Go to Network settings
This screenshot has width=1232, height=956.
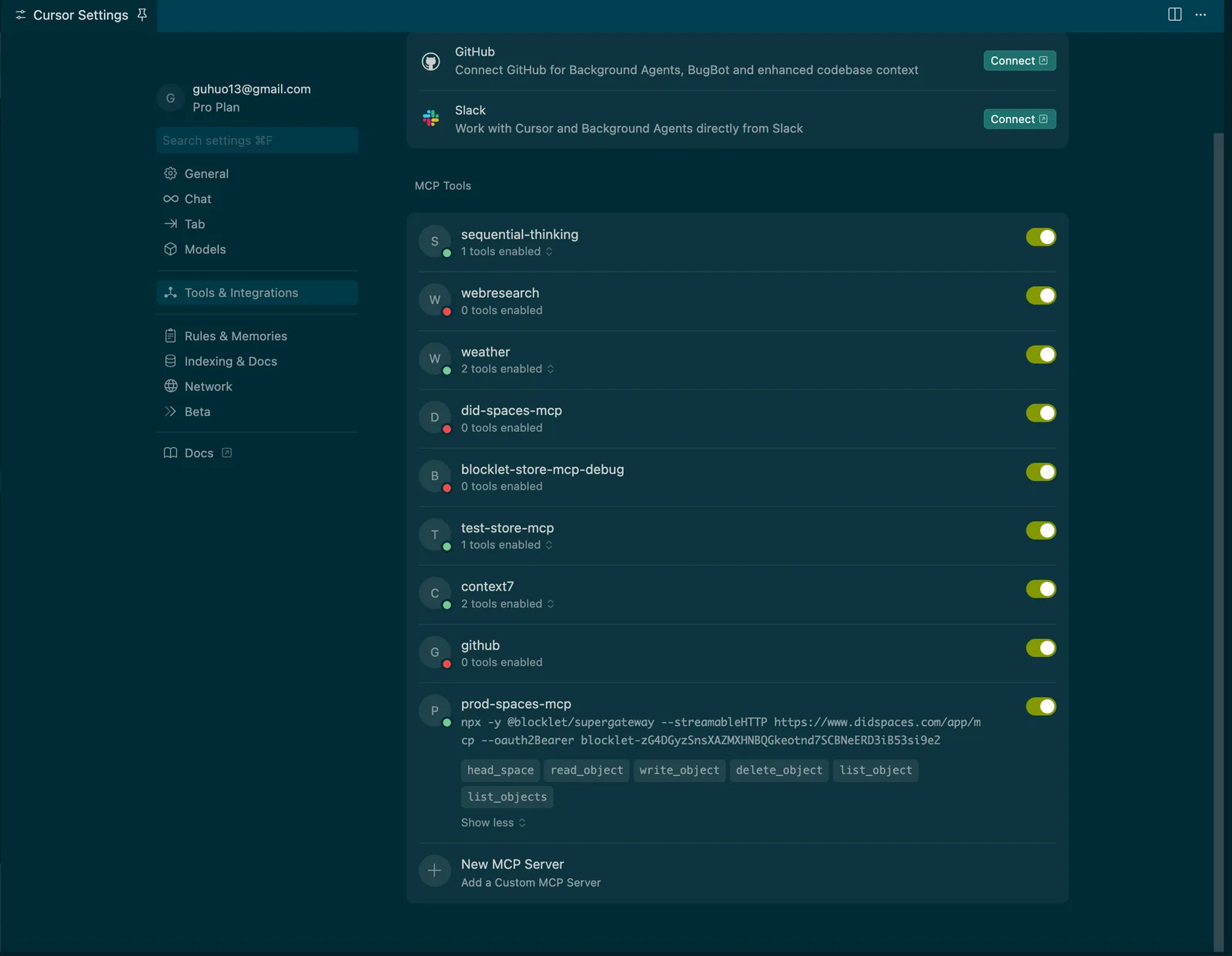pyautogui.click(x=257, y=386)
